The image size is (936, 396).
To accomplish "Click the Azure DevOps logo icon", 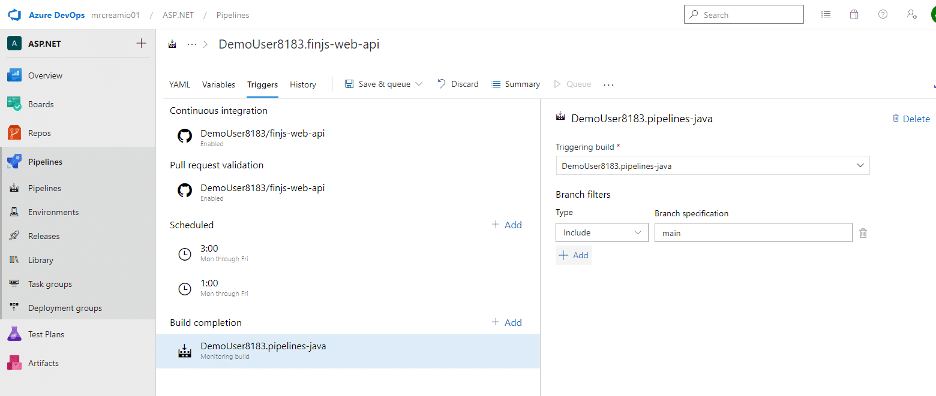I will click(14, 15).
